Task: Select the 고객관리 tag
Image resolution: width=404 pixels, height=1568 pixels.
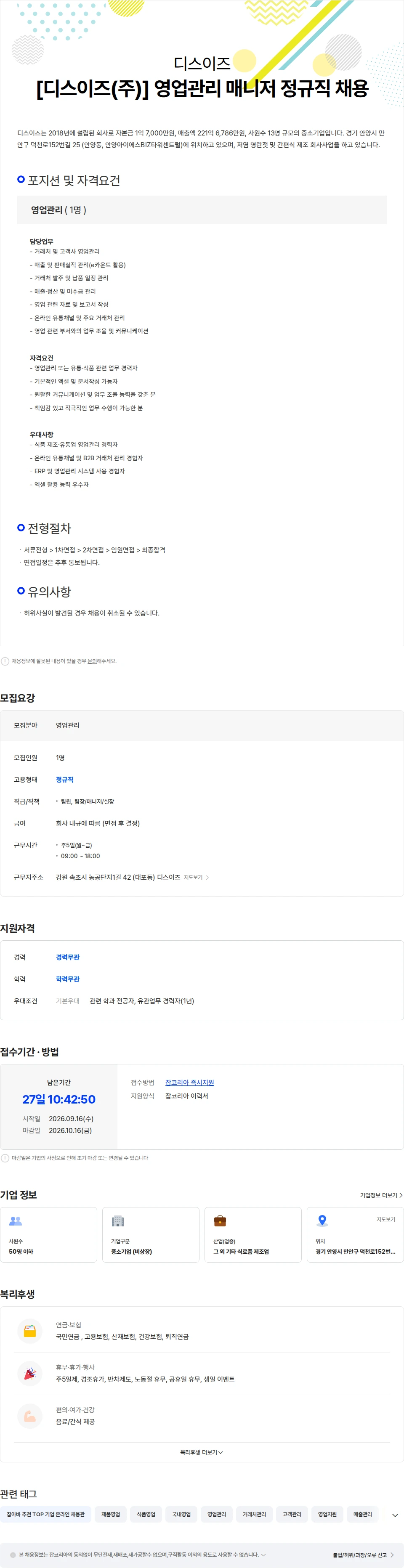Action: 292,1515
